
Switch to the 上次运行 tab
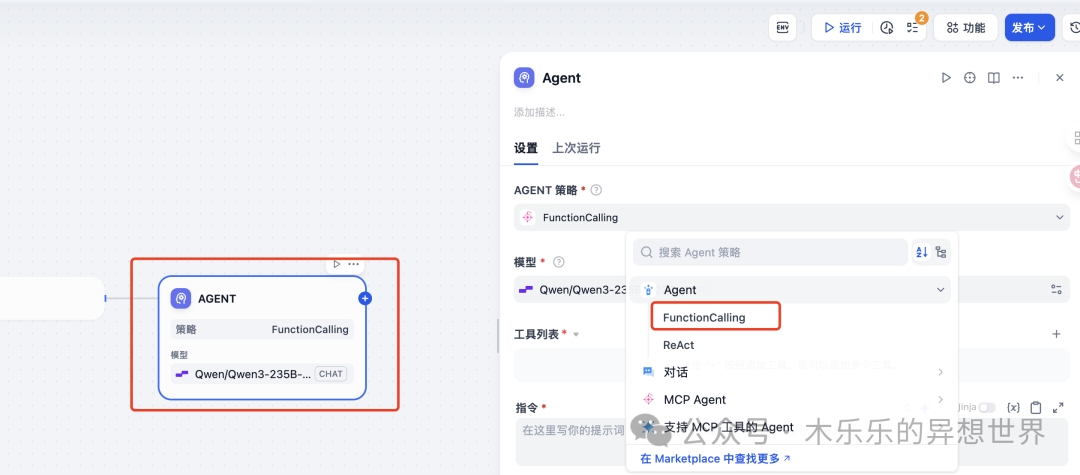click(576, 148)
